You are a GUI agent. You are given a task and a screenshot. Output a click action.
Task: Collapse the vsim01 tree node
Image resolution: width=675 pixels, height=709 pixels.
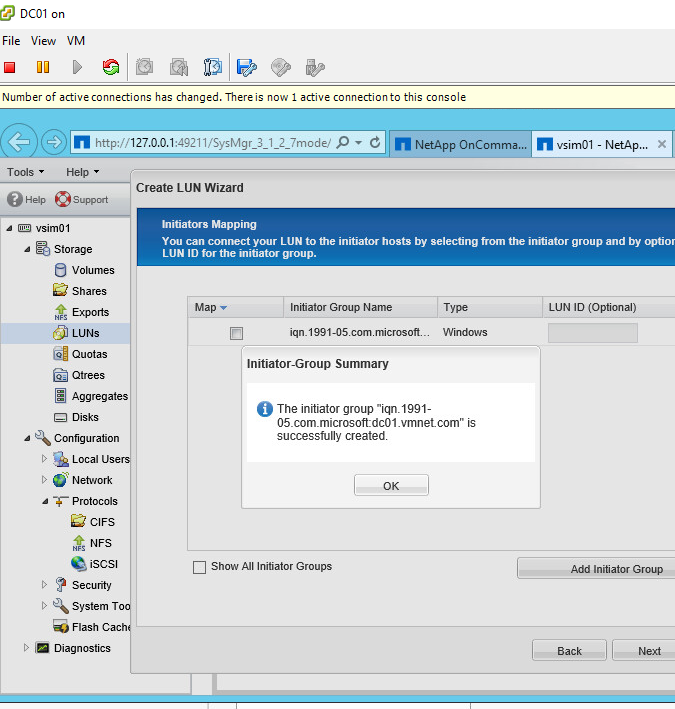tap(9, 228)
